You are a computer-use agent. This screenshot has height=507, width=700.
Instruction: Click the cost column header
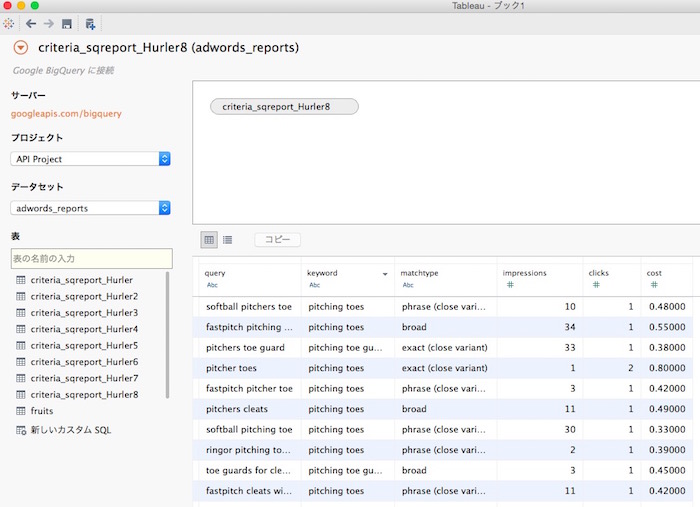click(654, 273)
